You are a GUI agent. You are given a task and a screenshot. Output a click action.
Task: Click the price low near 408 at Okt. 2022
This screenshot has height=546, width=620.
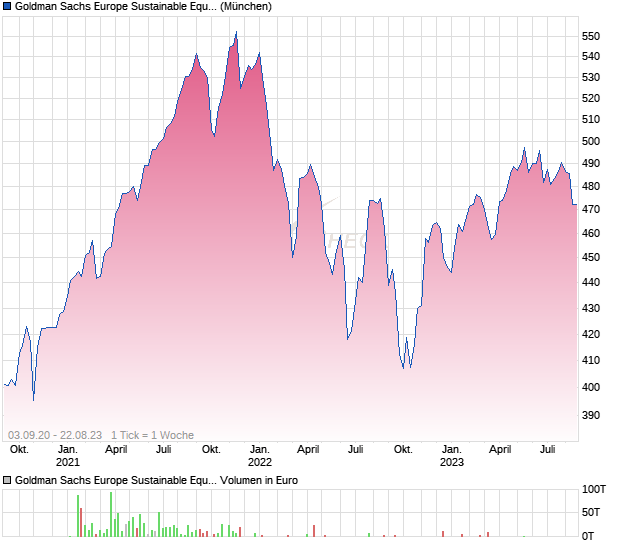[403, 368]
